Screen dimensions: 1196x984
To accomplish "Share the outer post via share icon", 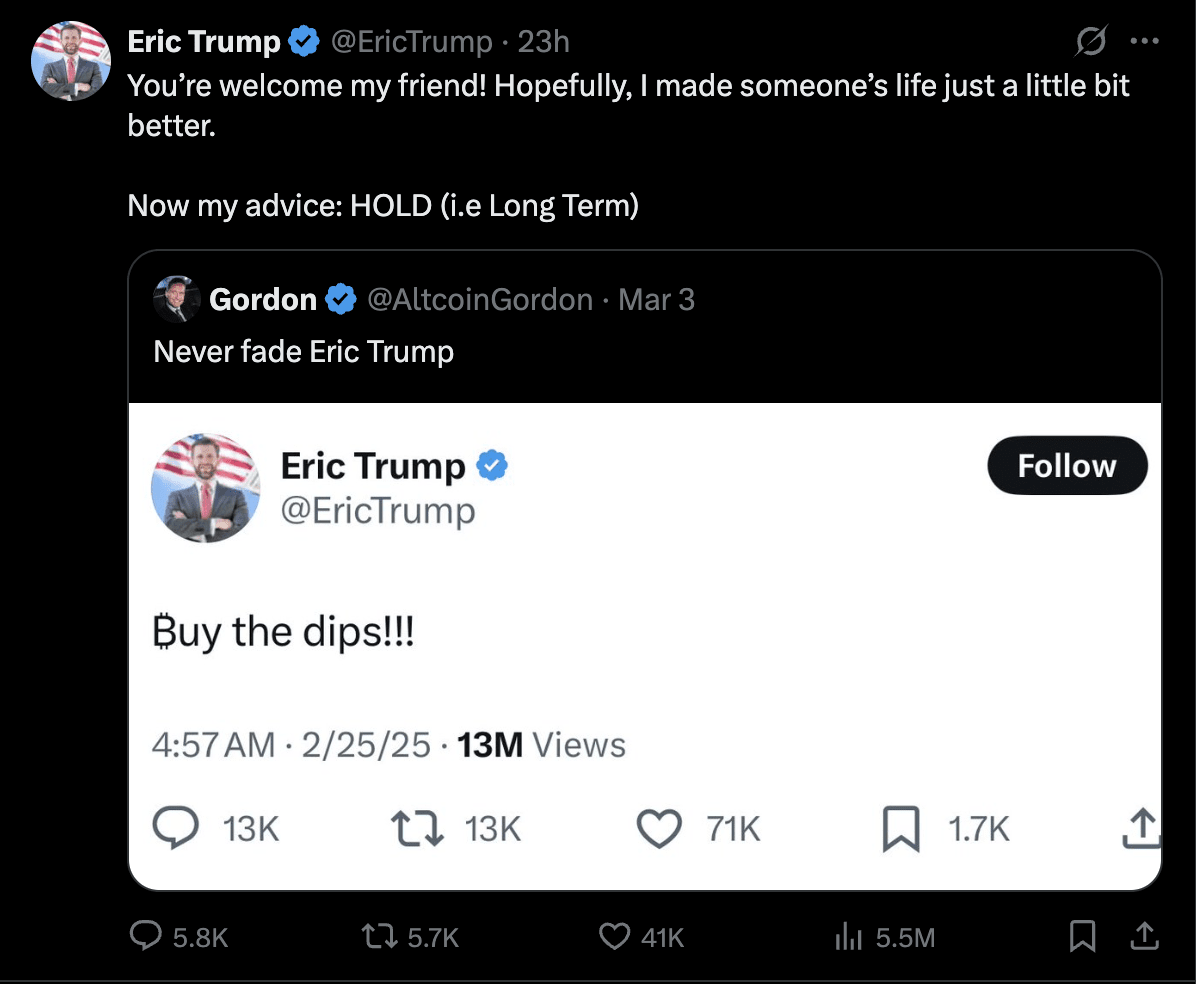I will (1144, 936).
